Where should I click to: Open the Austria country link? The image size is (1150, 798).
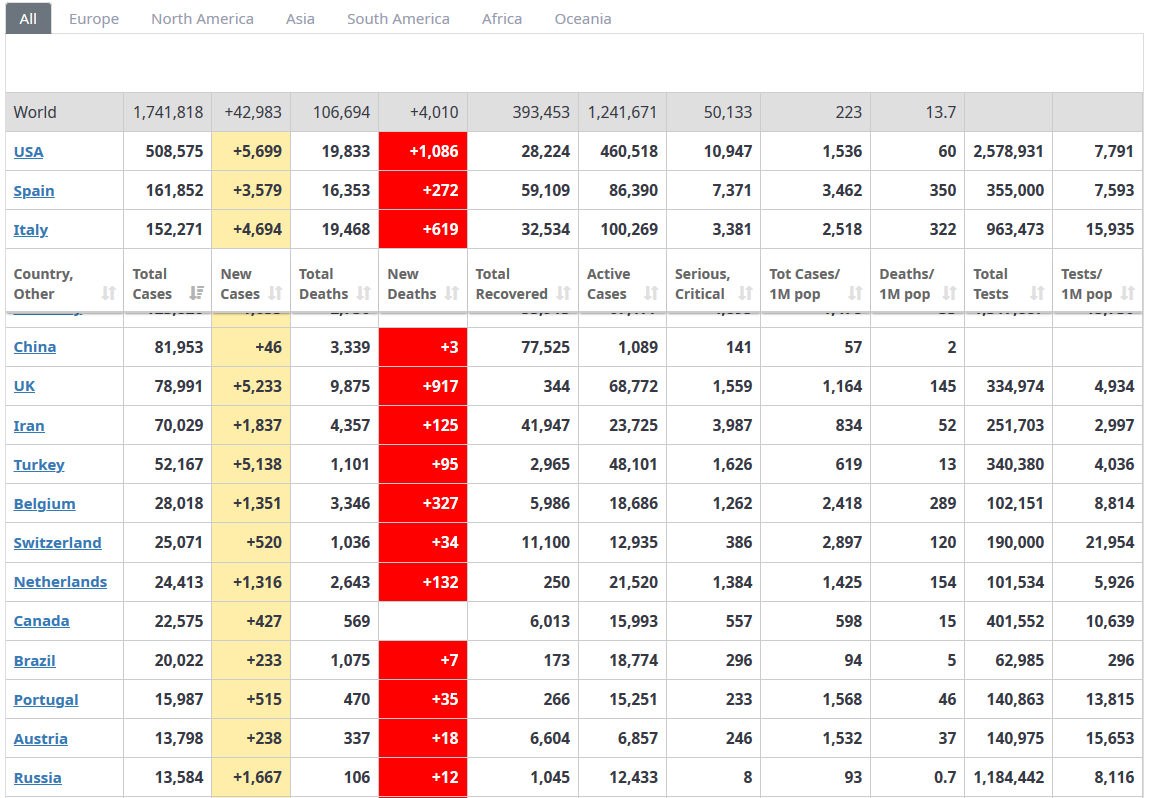(x=41, y=739)
